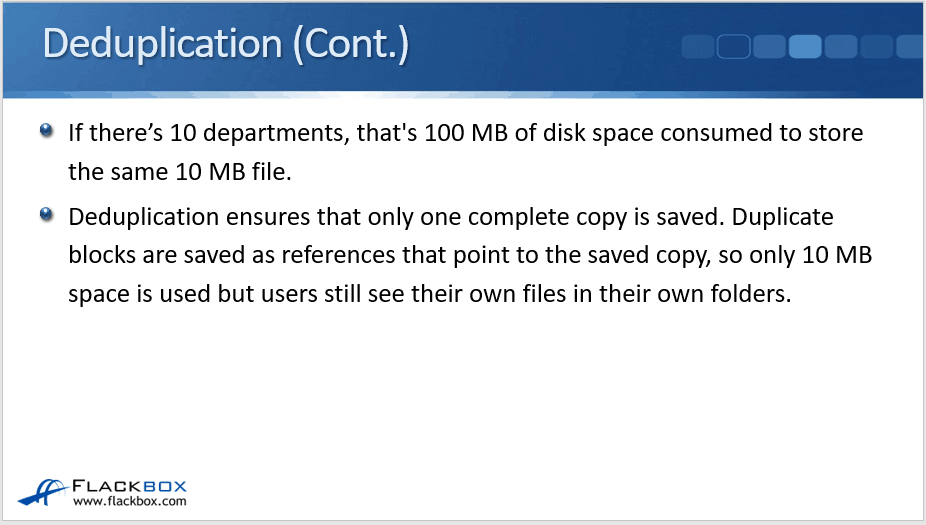Click the leftmost header decoration square
The image size is (926, 525).
pos(699,47)
